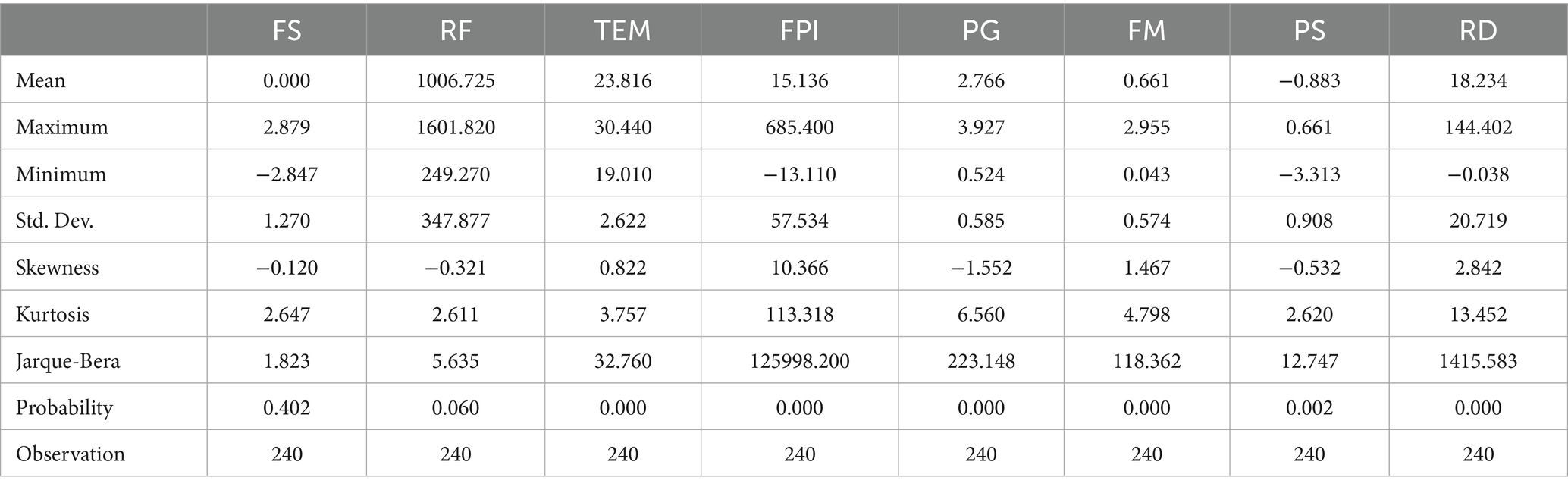Select the FPI column header
Image resolution: width=1568 pixels, height=490 pixels.
tap(799, 30)
